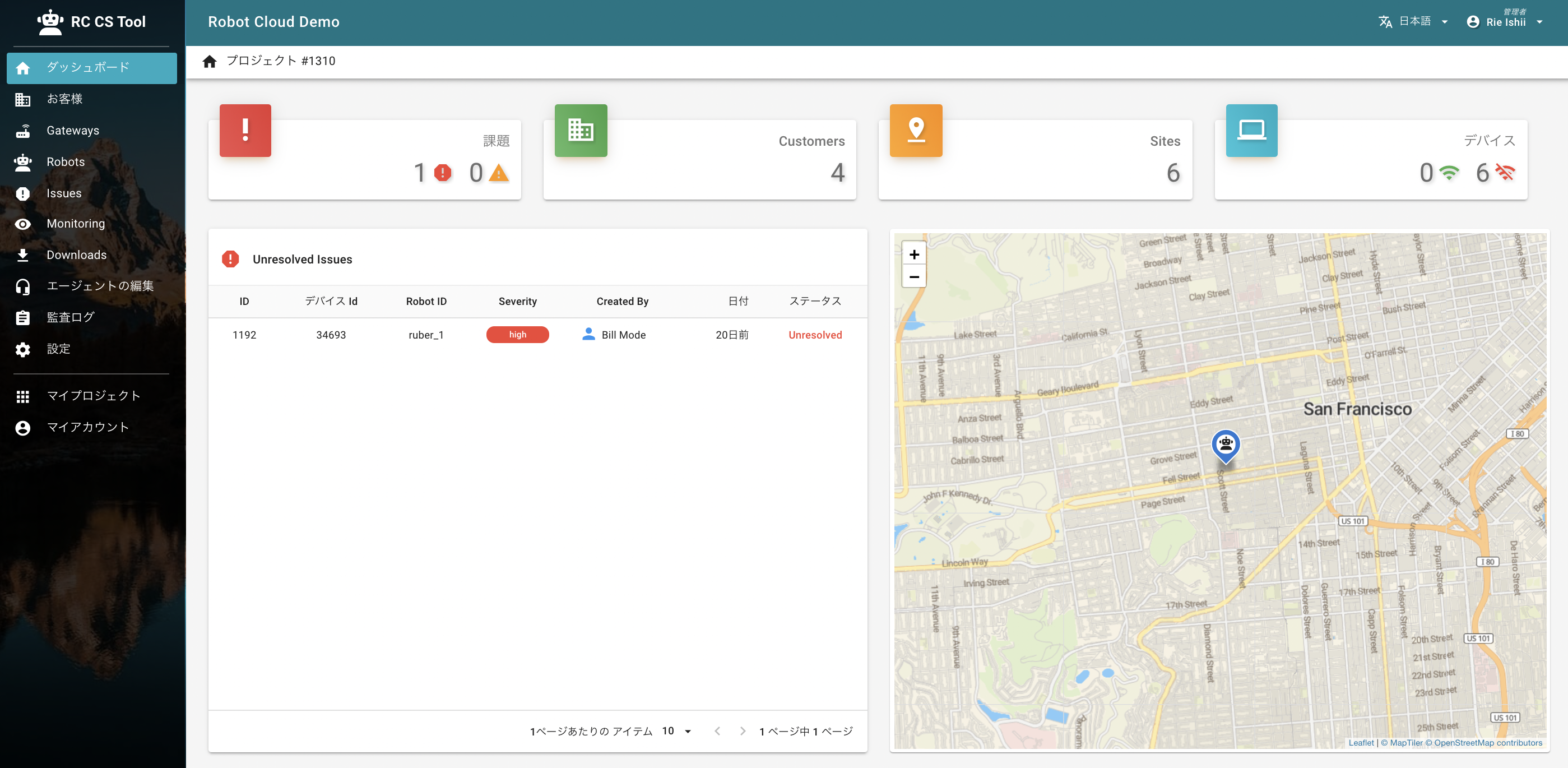Image resolution: width=1568 pixels, height=768 pixels.
Task: Click the ID column header
Action: point(244,302)
